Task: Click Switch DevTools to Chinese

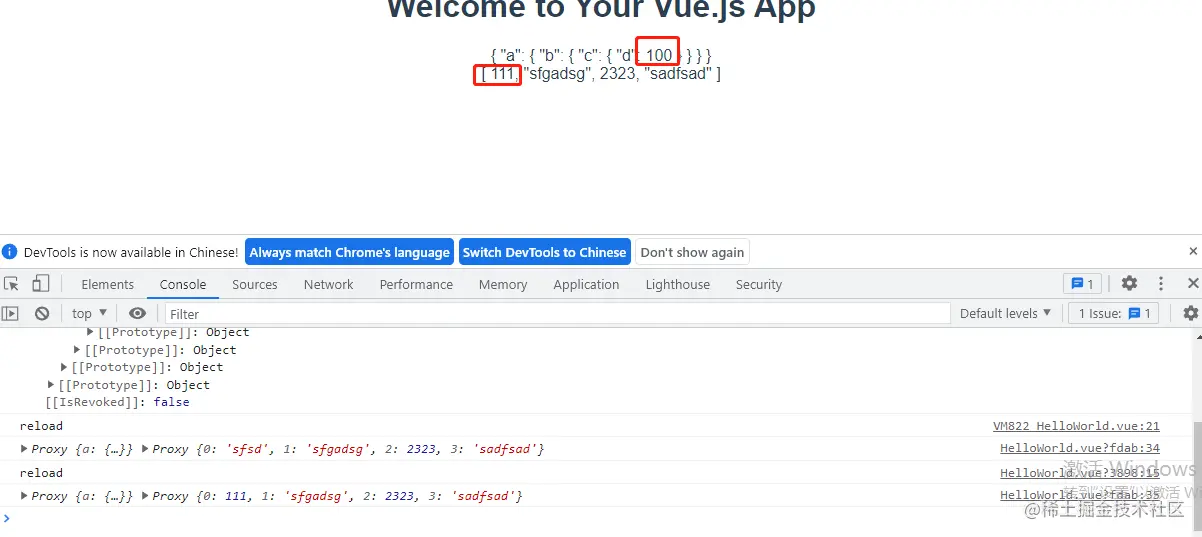Action: click(x=544, y=252)
